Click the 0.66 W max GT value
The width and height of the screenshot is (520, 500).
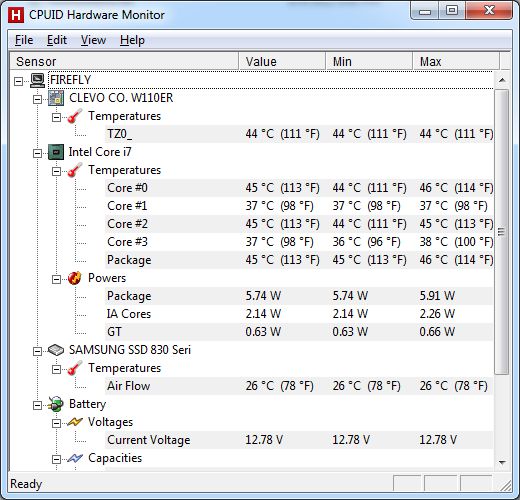(x=437, y=332)
